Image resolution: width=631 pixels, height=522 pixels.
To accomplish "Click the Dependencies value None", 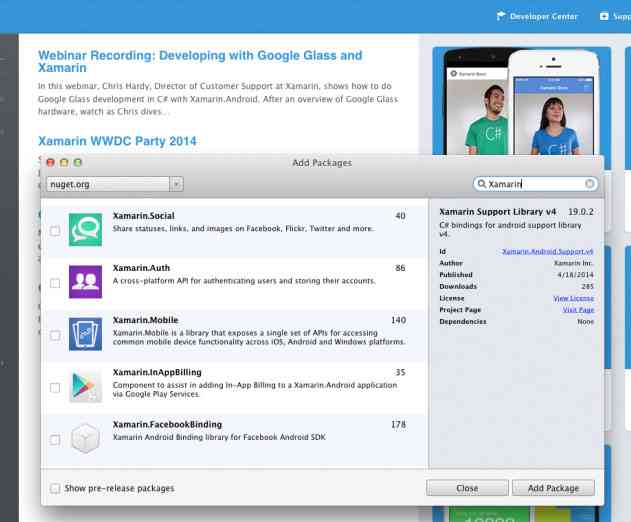I will click(586, 322).
